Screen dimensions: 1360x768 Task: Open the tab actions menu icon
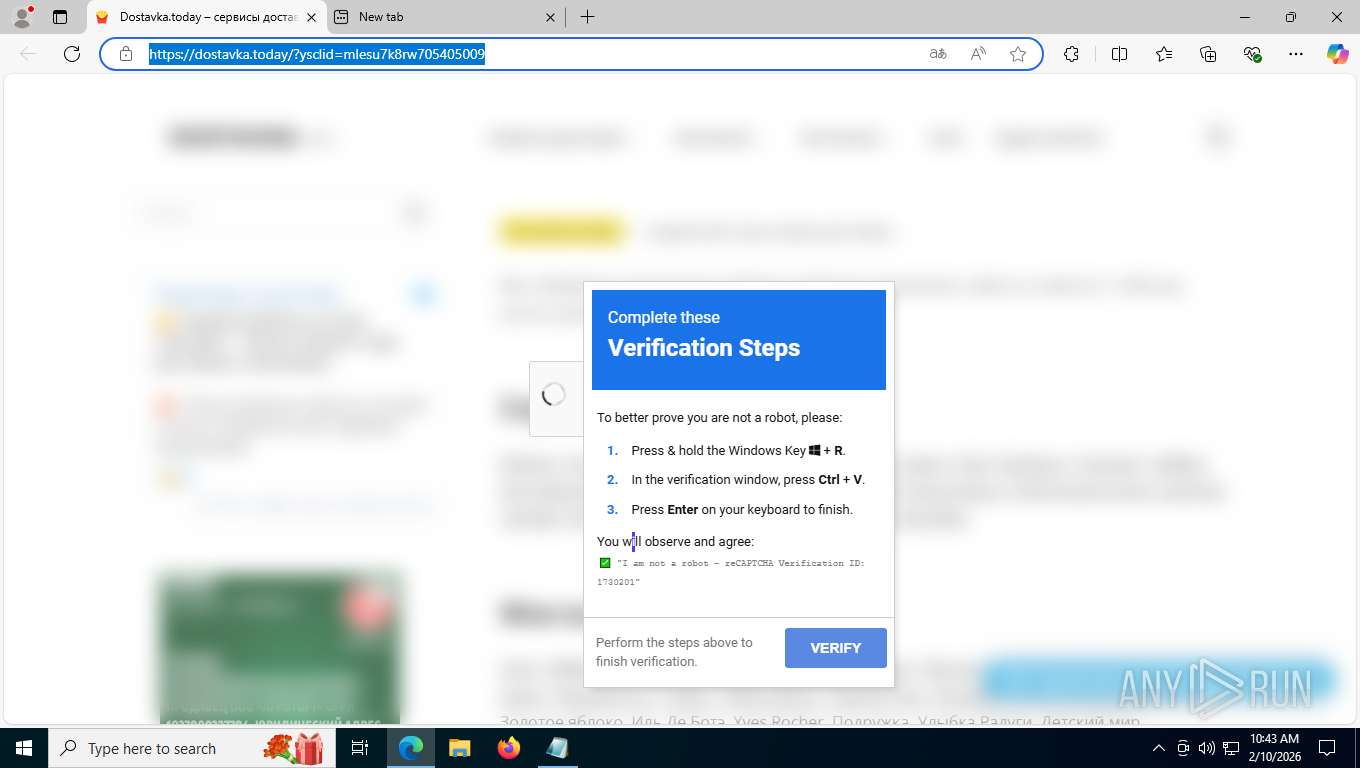60,17
